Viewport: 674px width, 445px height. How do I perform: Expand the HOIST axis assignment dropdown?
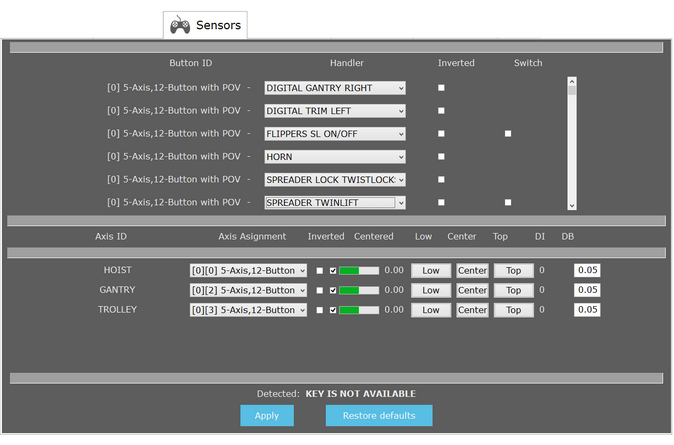click(x=248, y=270)
